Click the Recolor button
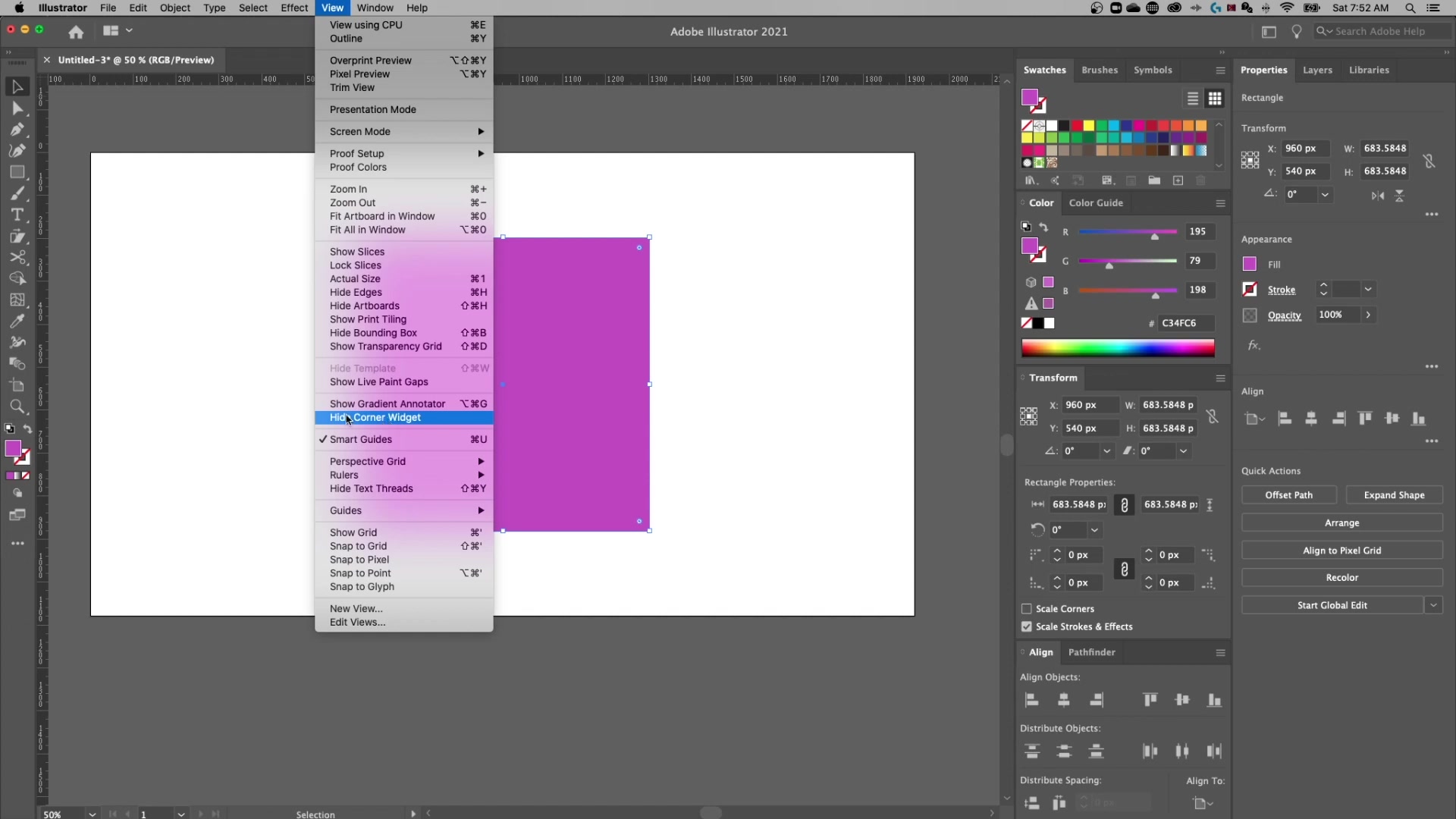1456x819 pixels. (1341, 577)
